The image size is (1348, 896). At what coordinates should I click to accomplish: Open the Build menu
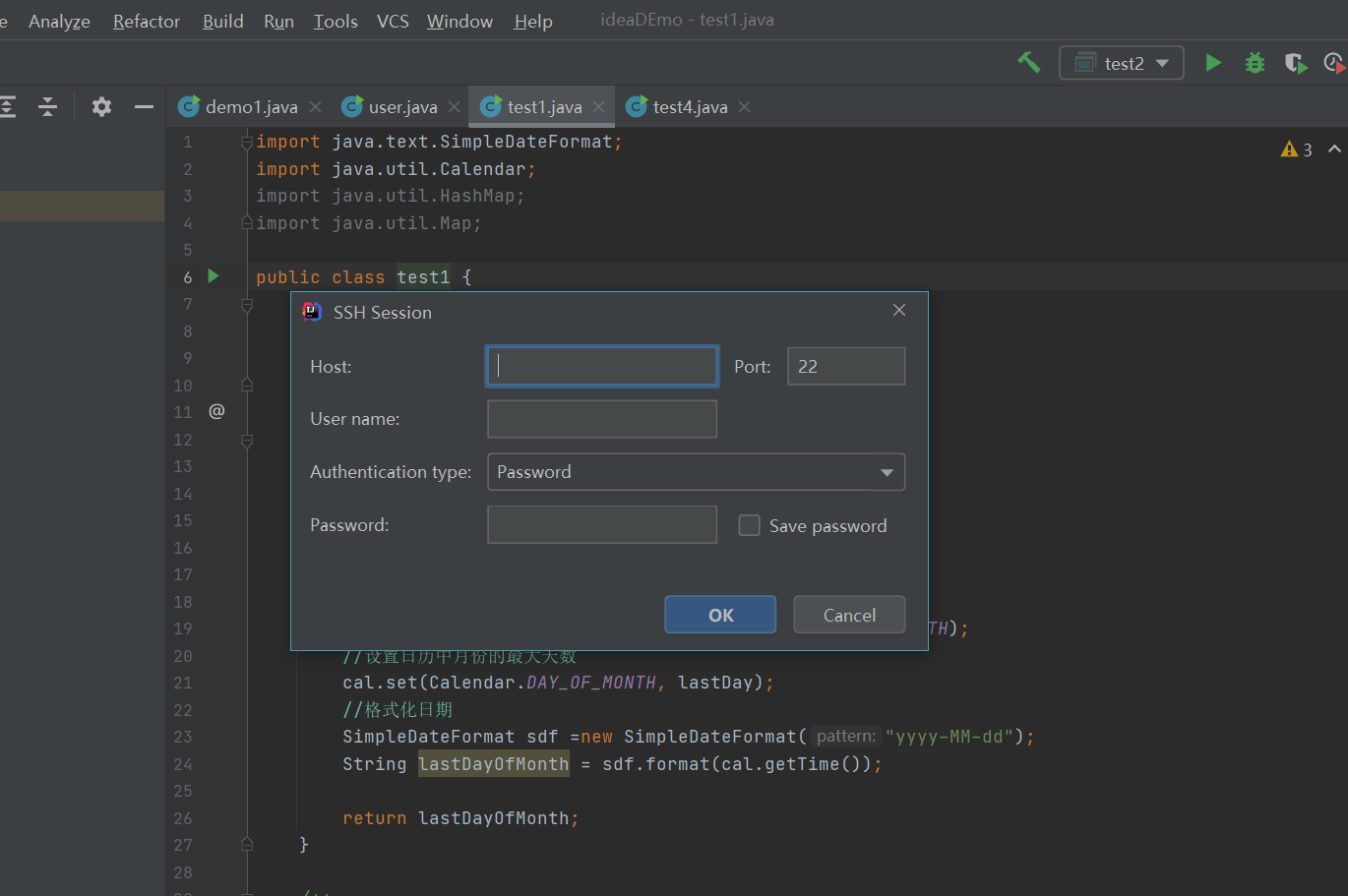click(222, 21)
